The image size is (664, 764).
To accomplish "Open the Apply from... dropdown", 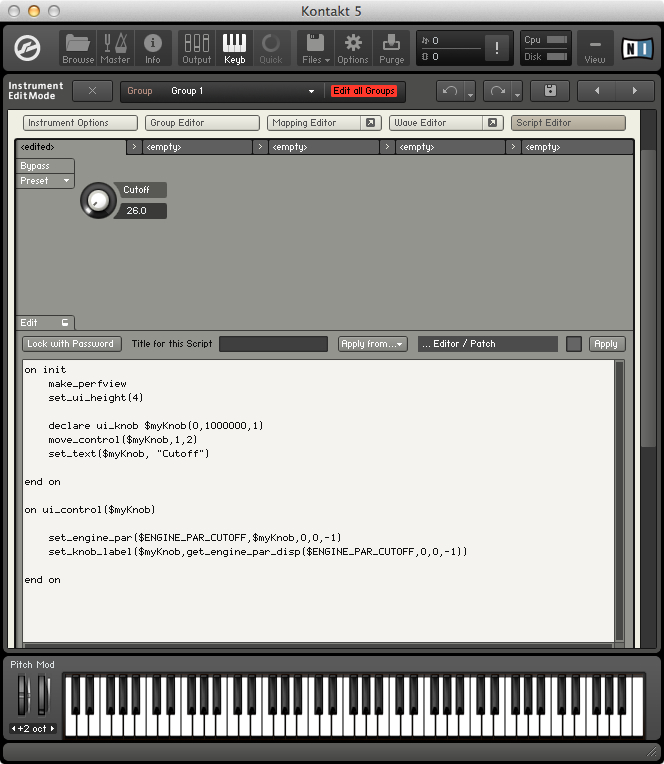I will pos(372,344).
